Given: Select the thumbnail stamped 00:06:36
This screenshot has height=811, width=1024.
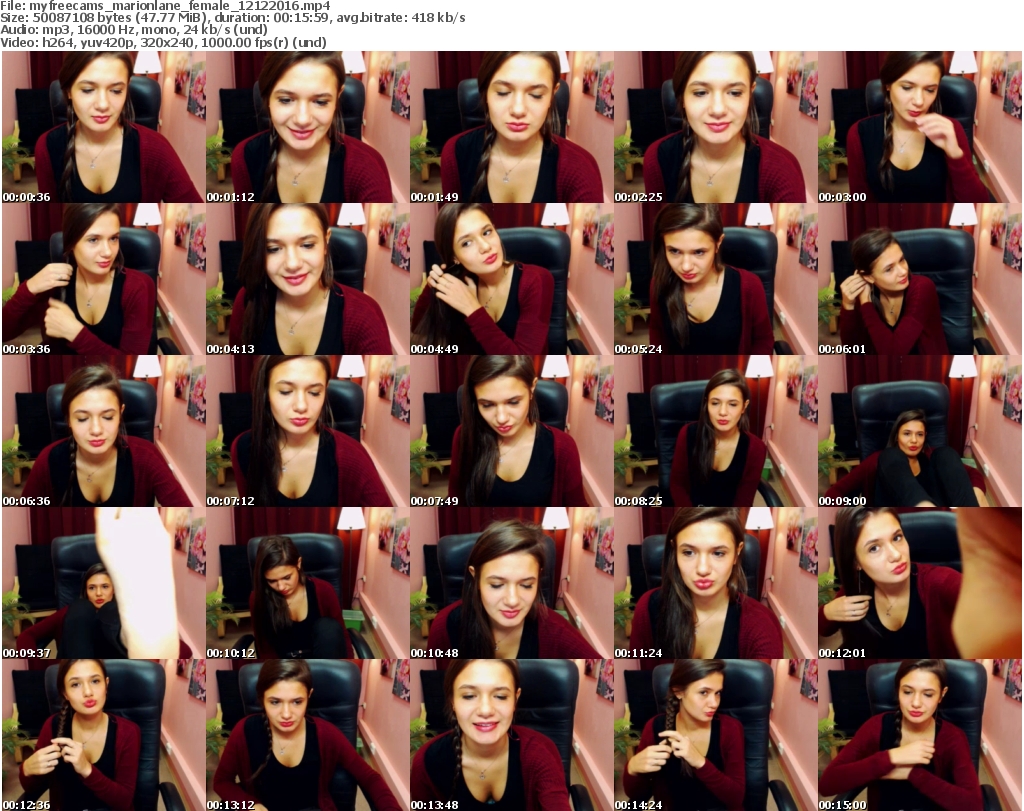Looking at the screenshot, I should click(103, 431).
